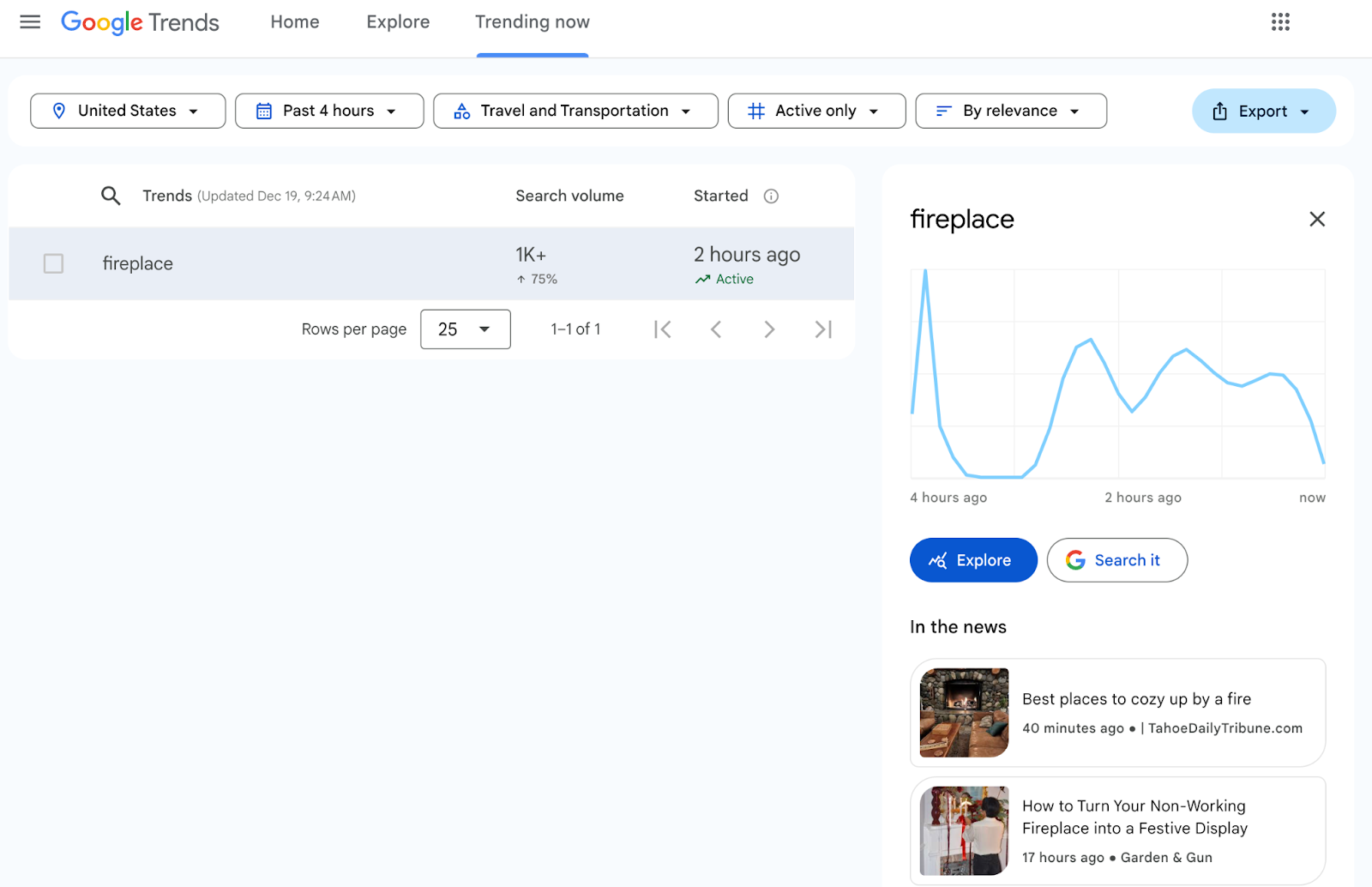Click the green Active trend arrow icon
1372x887 pixels.
(x=703, y=280)
